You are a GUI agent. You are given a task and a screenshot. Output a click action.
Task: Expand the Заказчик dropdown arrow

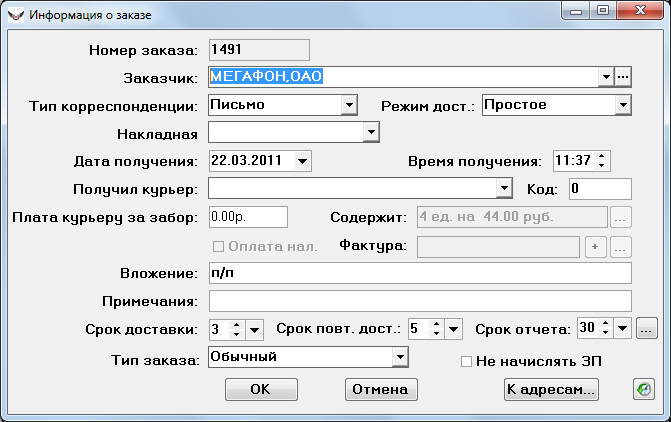[606, 77]
